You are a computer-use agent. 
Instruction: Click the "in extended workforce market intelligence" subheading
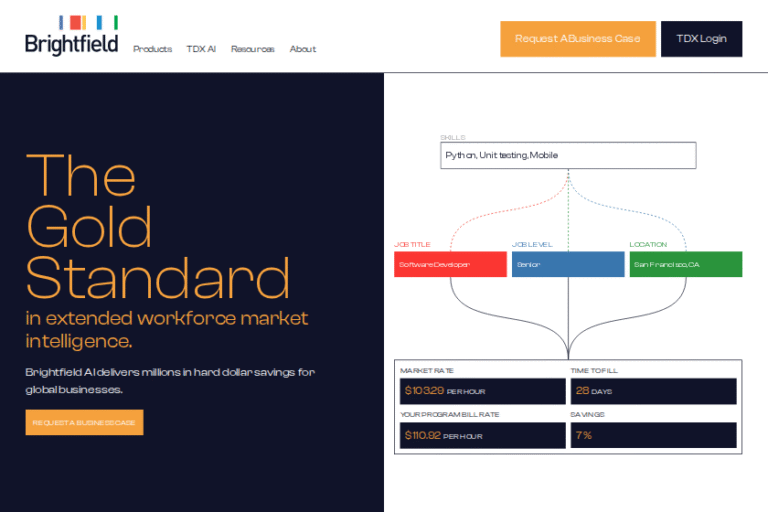(166, 329)
